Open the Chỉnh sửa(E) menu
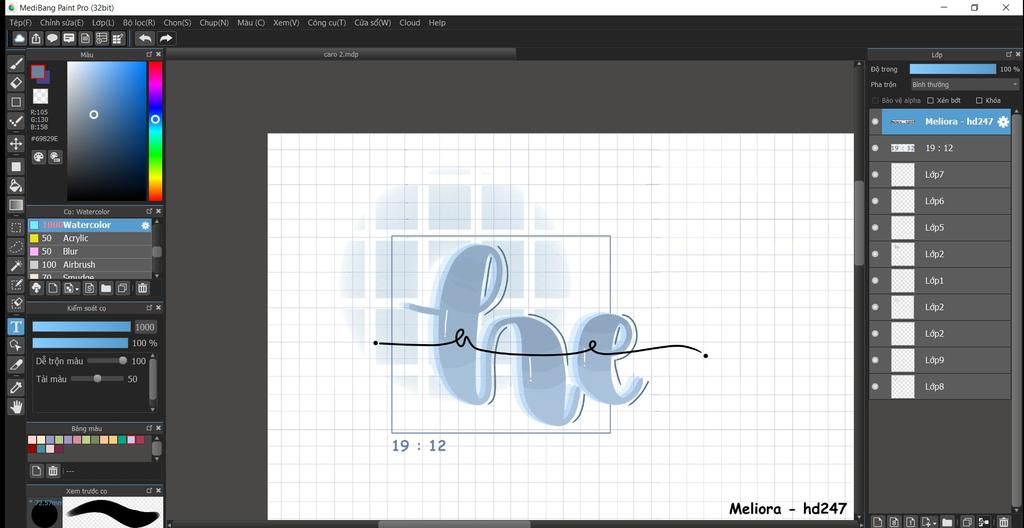The height and width of the screenshot is (528, 1024). [62, 22]
